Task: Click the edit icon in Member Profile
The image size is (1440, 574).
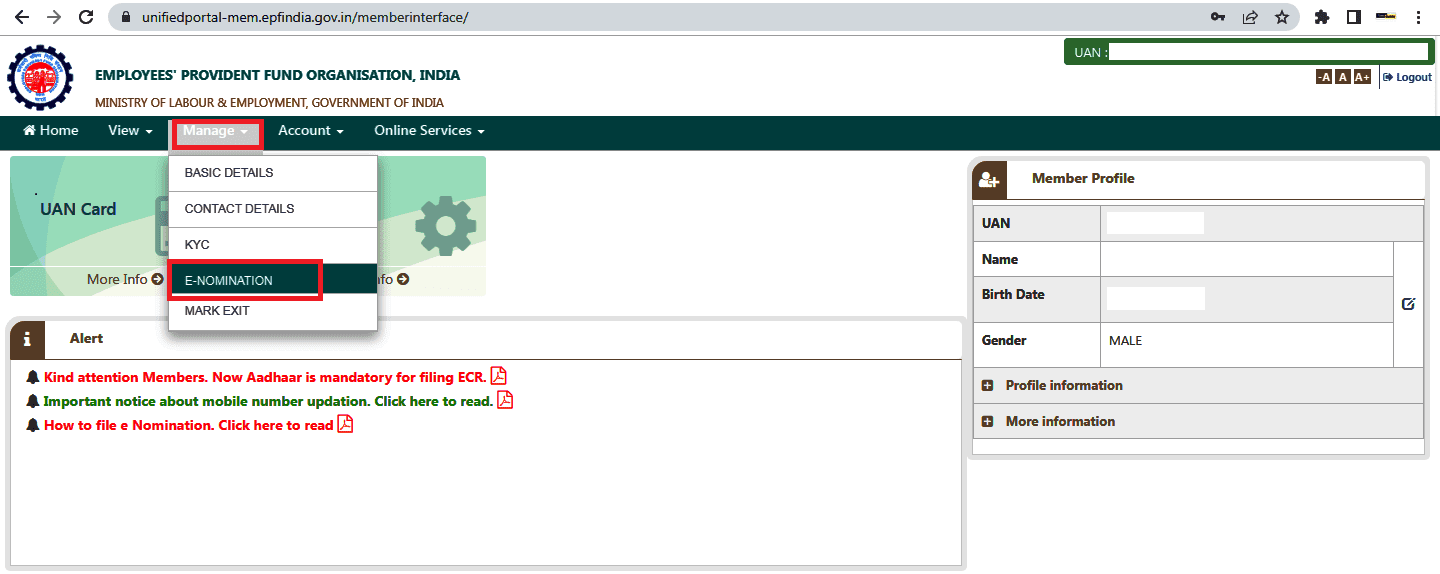Action: (1408, 304)
